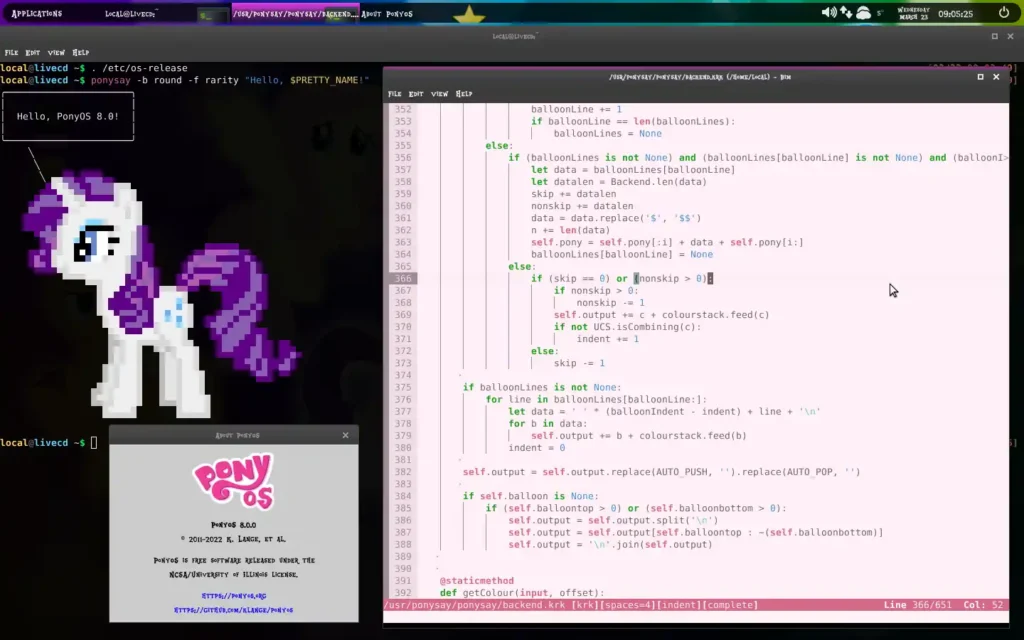Open the editor's View menu
The height and width of the screenshot is (640, 1024).
coord(440,94)
